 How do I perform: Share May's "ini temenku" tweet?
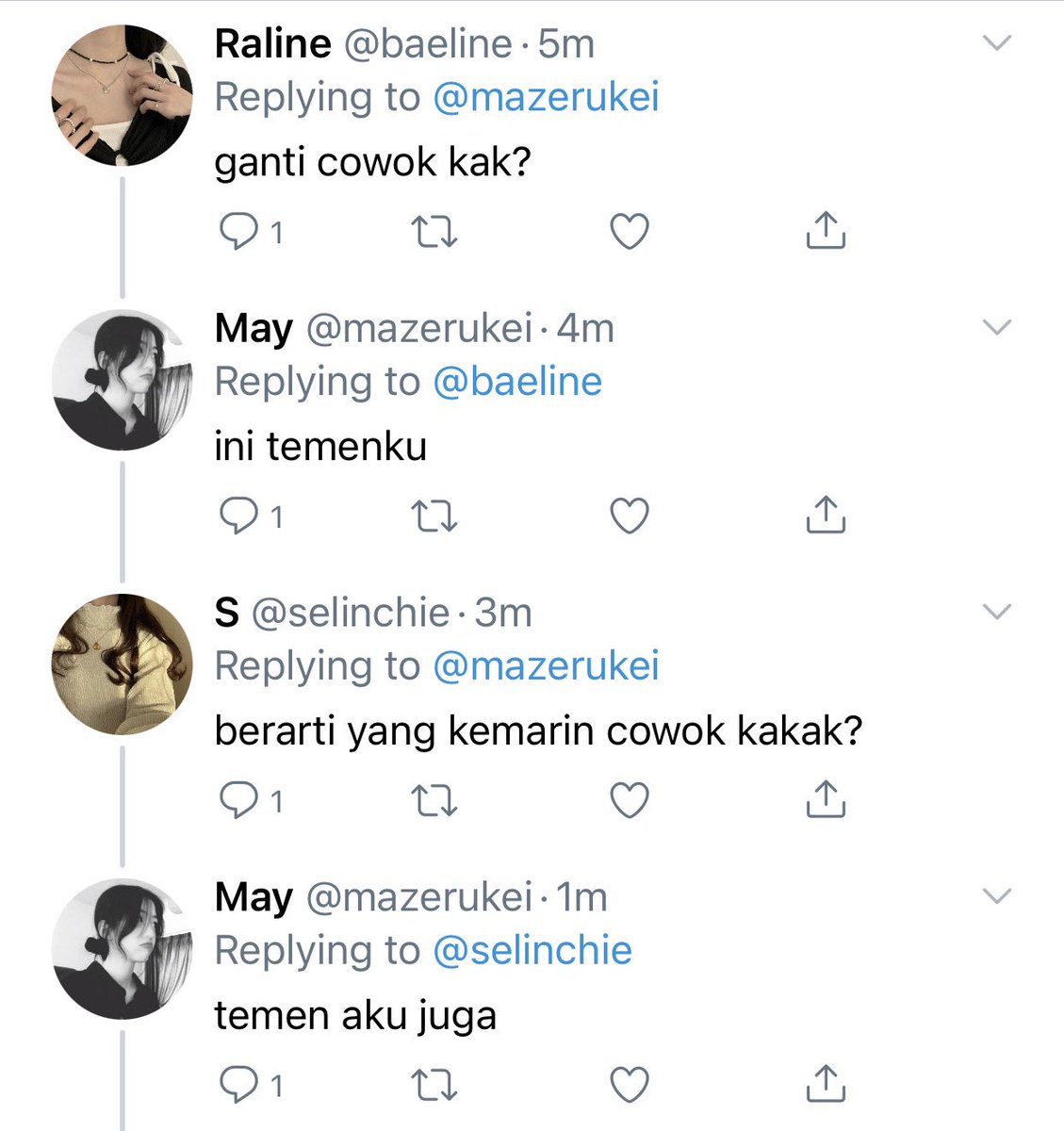pyautogui.click(x=826, y=516)
